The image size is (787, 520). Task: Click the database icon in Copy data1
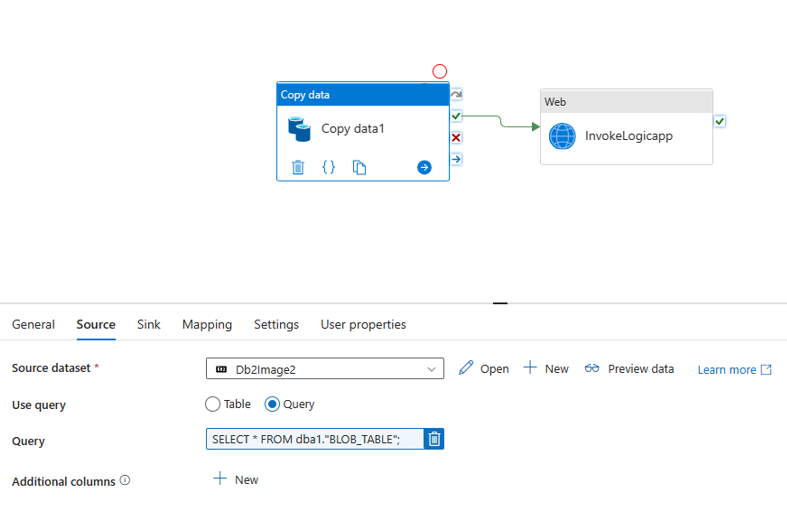pyautogui.click(x=299, y=129)
